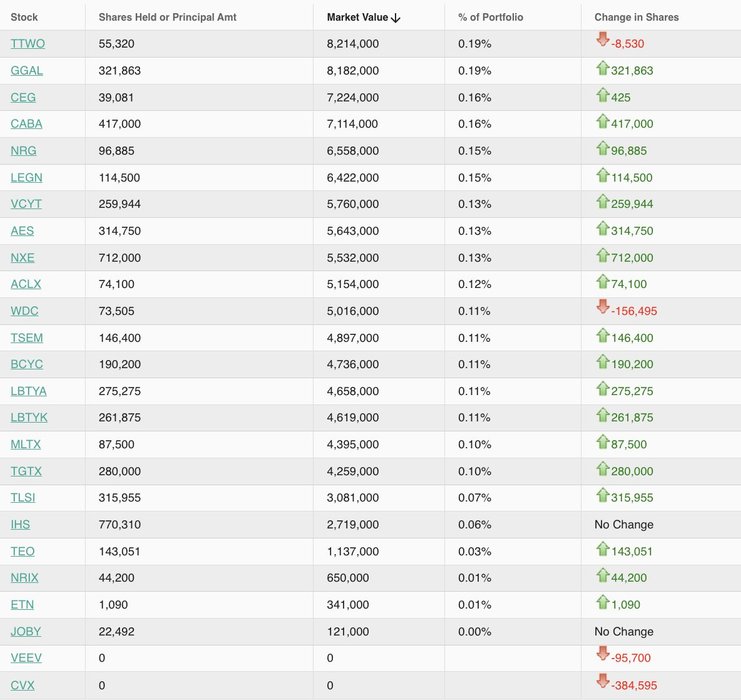Open the TEO stock link
Screen dimensions: 741x700
(23, 552)
